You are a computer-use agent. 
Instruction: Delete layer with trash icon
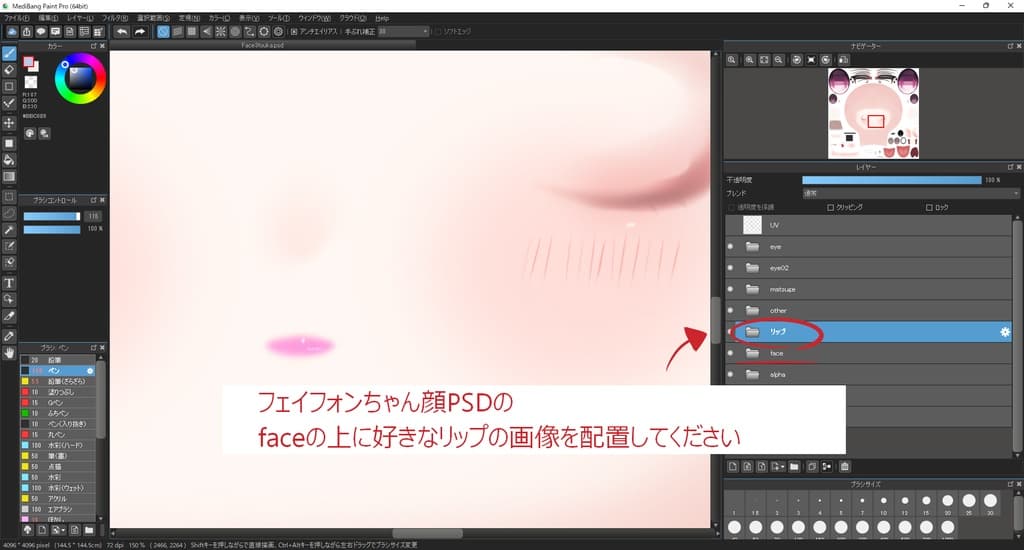(844, 466)
